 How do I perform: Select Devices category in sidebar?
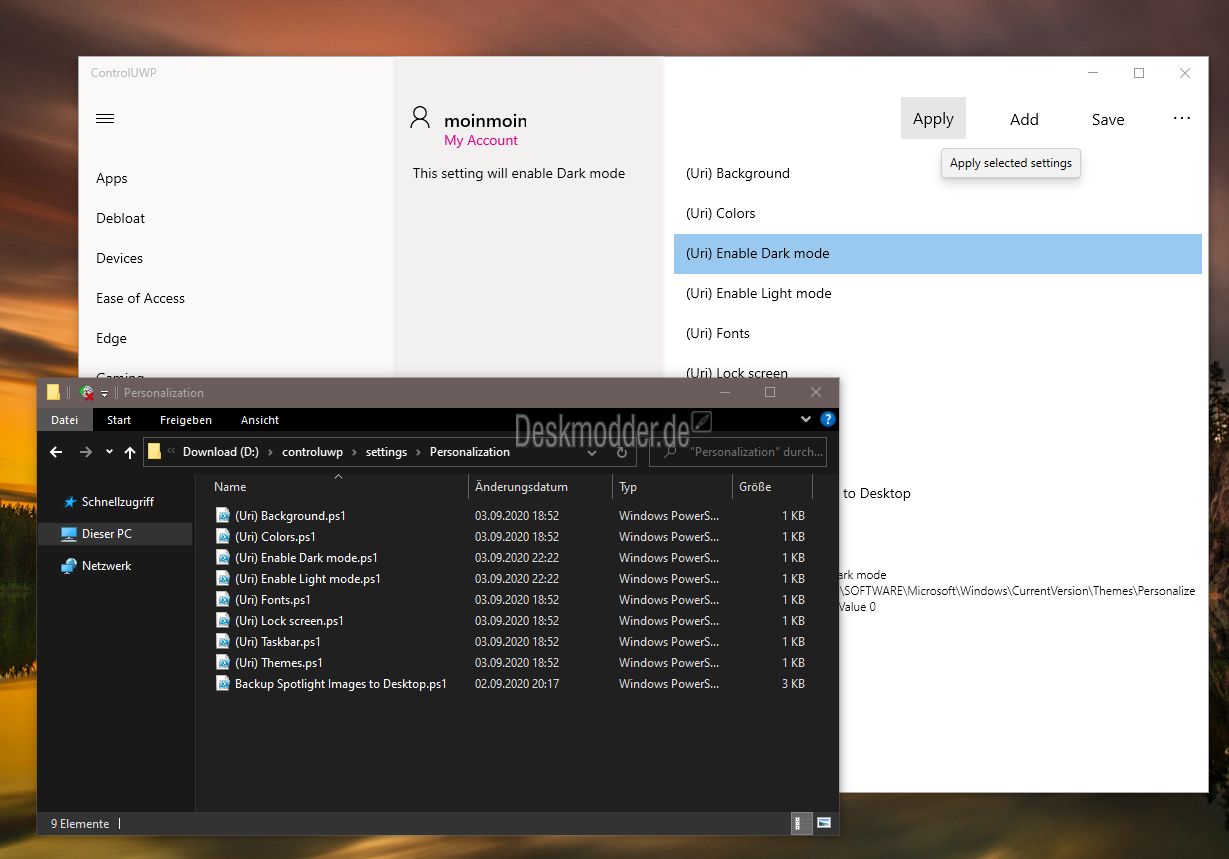click(119, 258)
